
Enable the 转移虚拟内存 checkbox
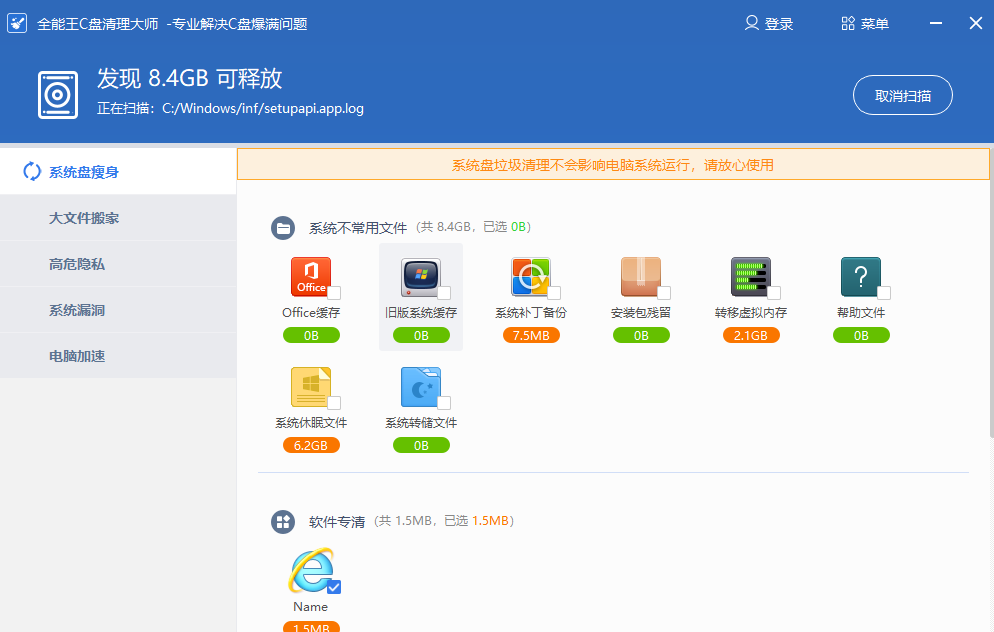(774, 293)
